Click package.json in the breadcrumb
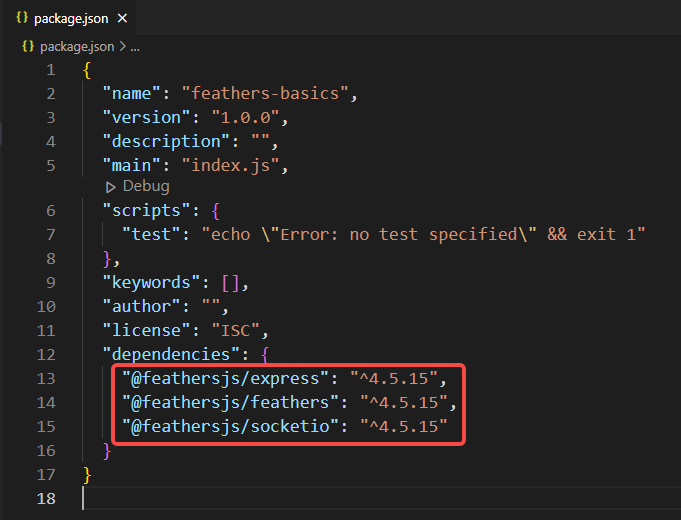The height and width of the screenshot is (520, 681). (77, 46)
